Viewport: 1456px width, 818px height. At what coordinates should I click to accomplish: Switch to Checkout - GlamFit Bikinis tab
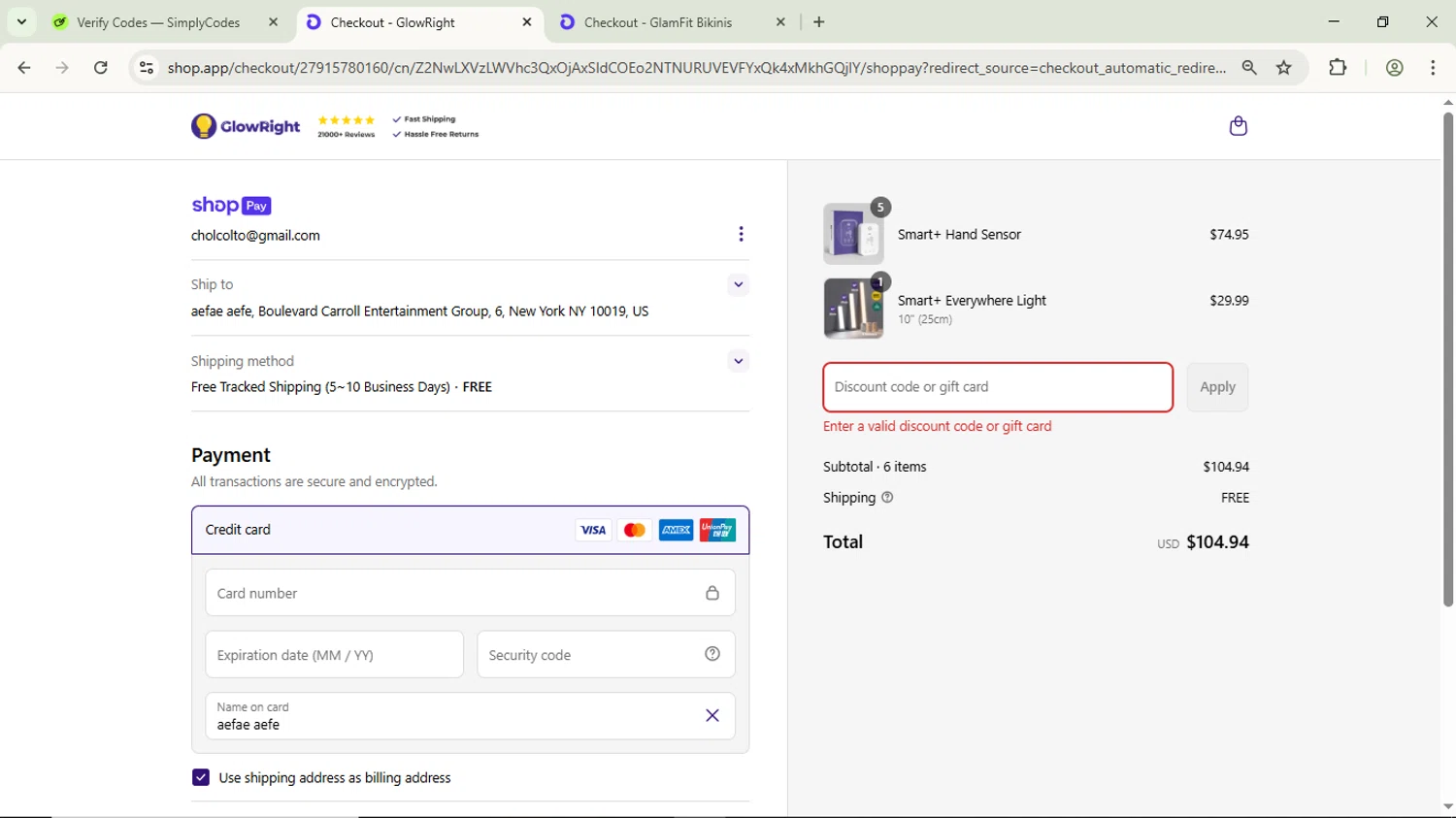(x=657, y=22)
